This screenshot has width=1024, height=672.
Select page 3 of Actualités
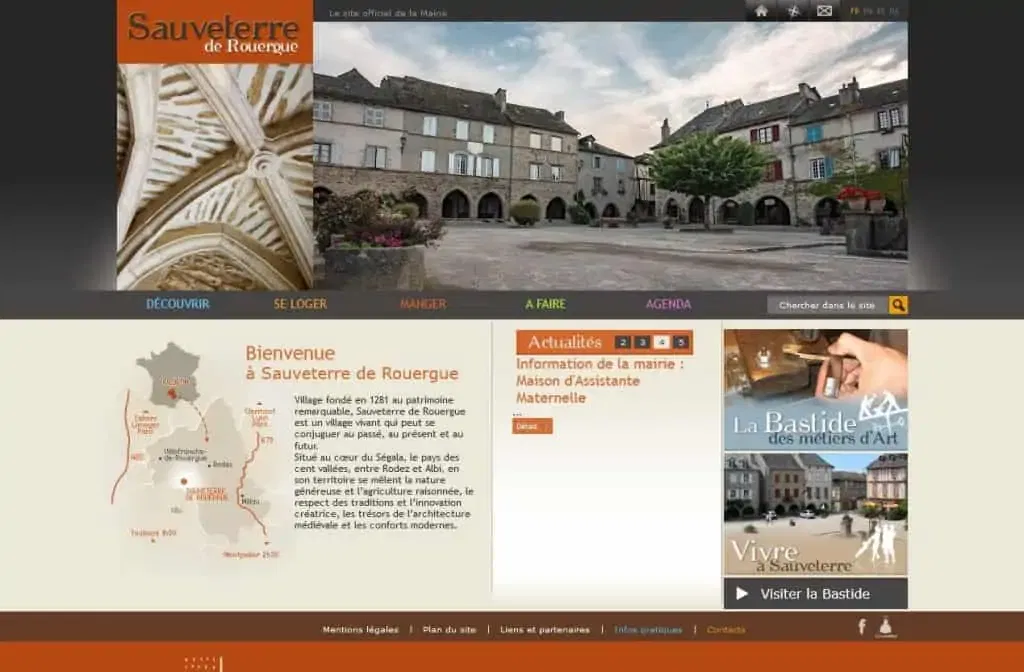pyautogui.click(x=642, y=342)
